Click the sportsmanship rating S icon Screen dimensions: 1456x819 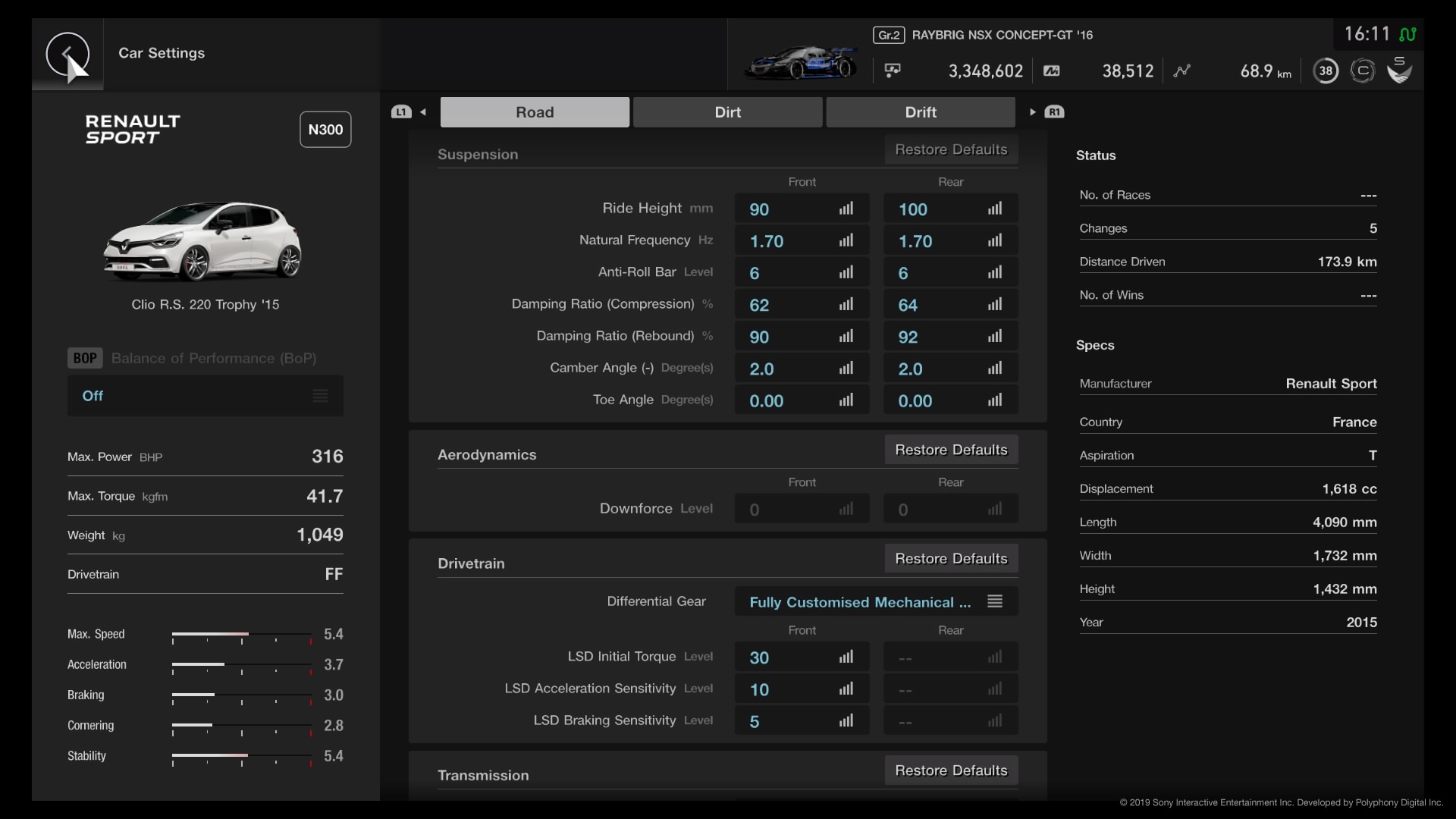pos(1400,70)
